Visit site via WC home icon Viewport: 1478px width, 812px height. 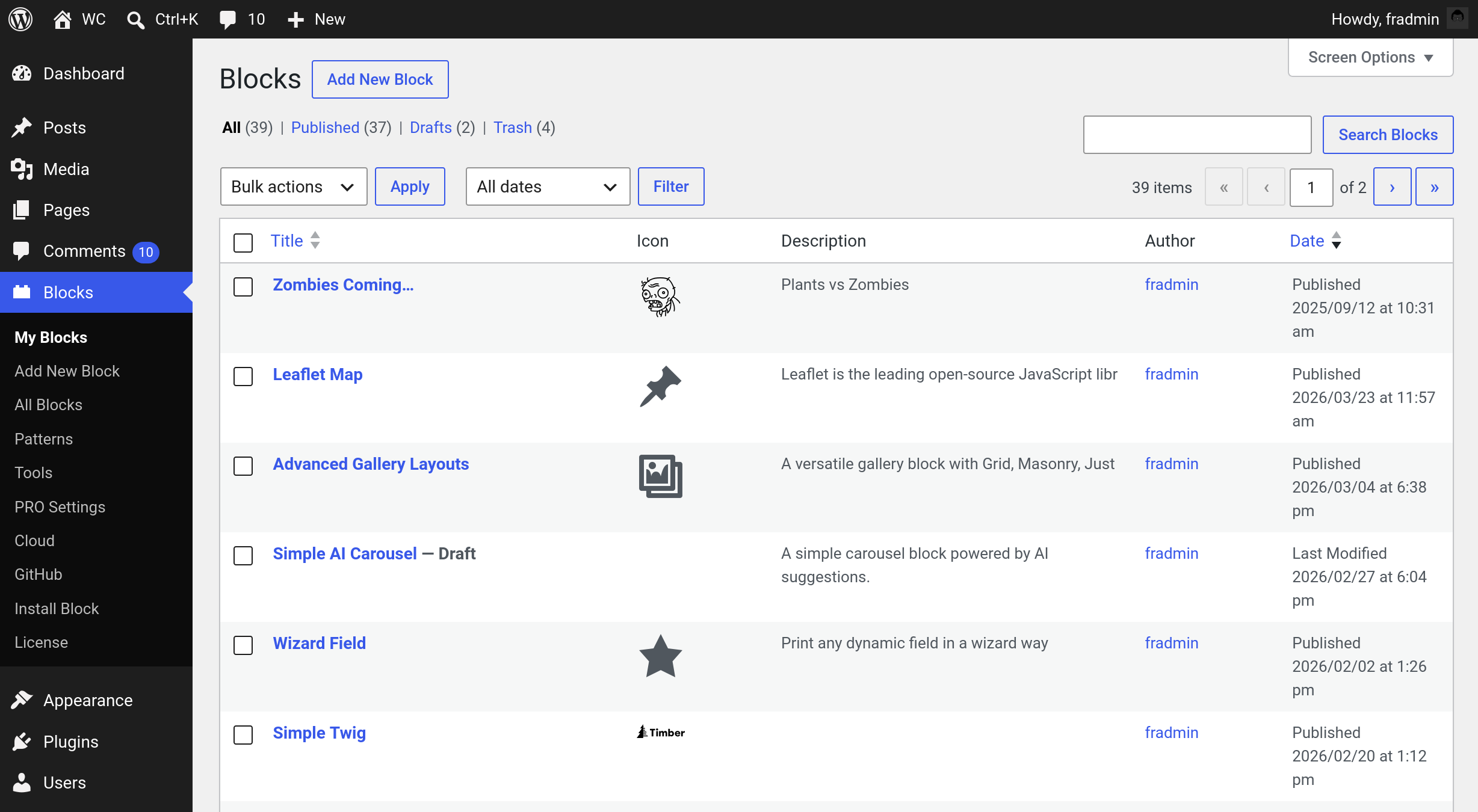[x=62, y=19]
